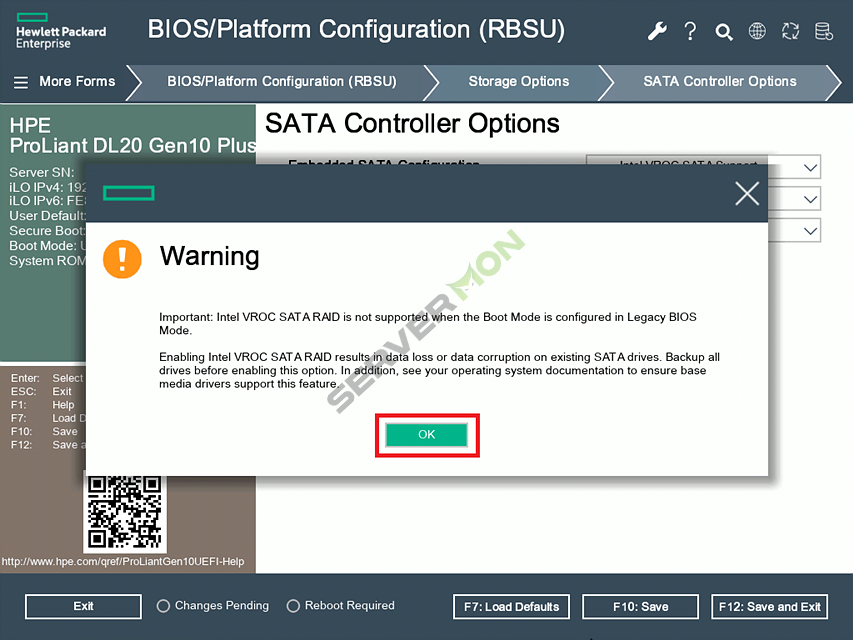This screenshot has width=853, height=640.
Task: Open the wrench settings icon
Action: point(657,32)
